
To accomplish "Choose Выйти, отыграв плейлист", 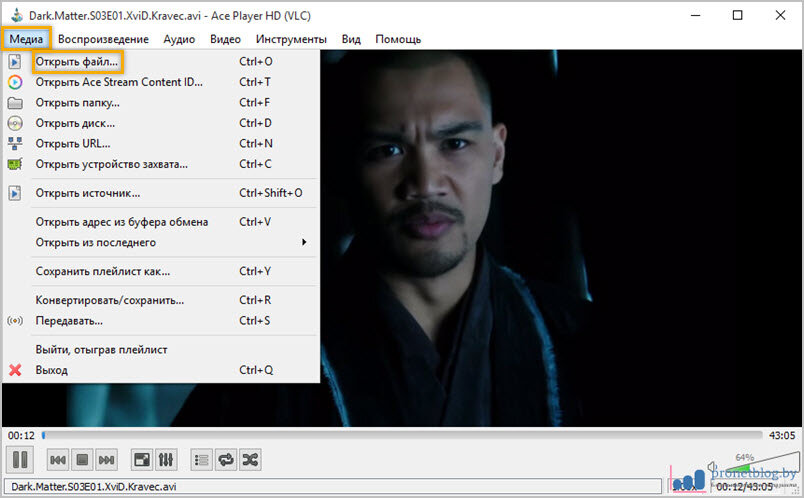I will [x=161, y=349].
